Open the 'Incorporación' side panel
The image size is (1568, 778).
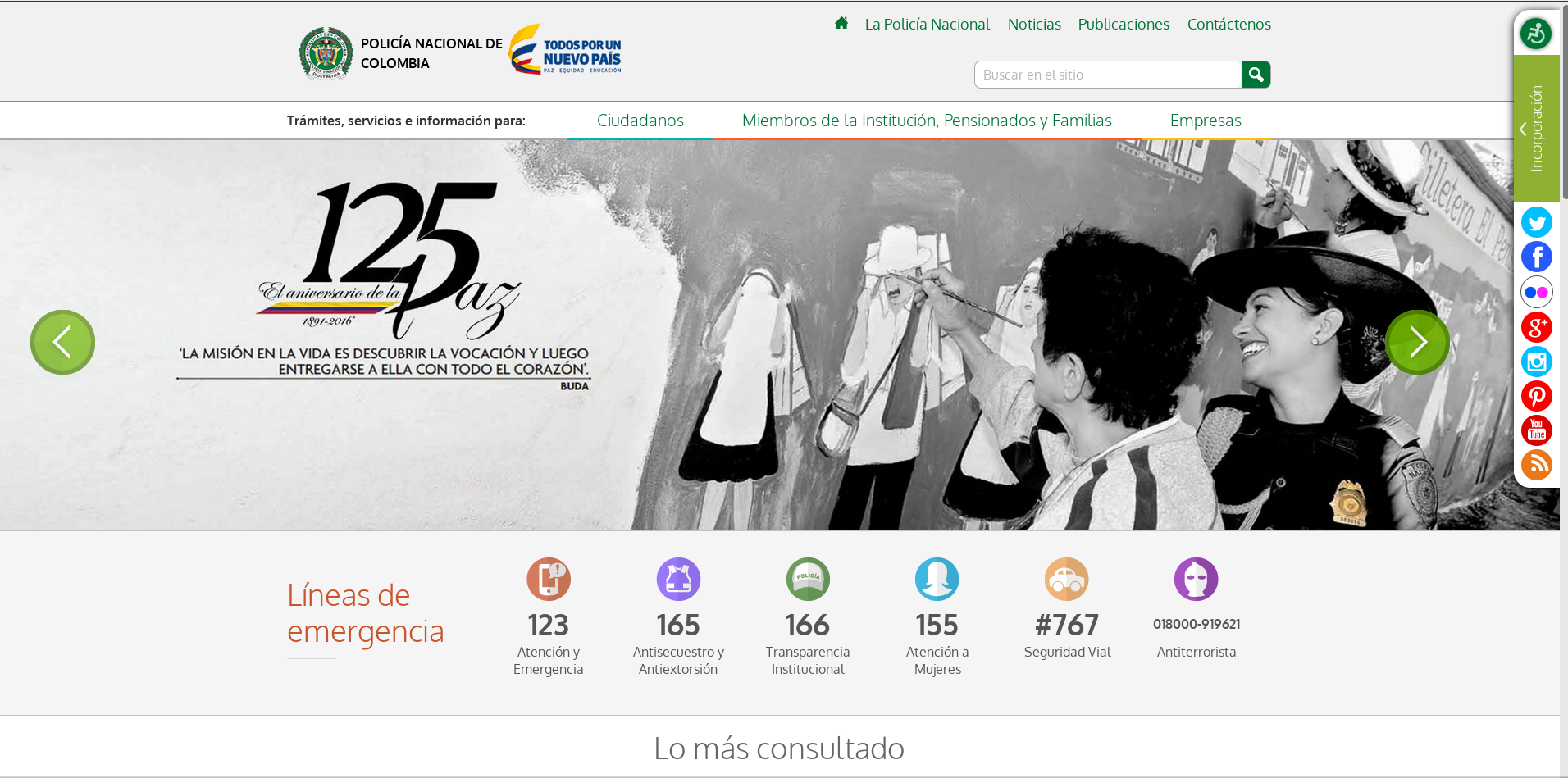pos(1537,129)
